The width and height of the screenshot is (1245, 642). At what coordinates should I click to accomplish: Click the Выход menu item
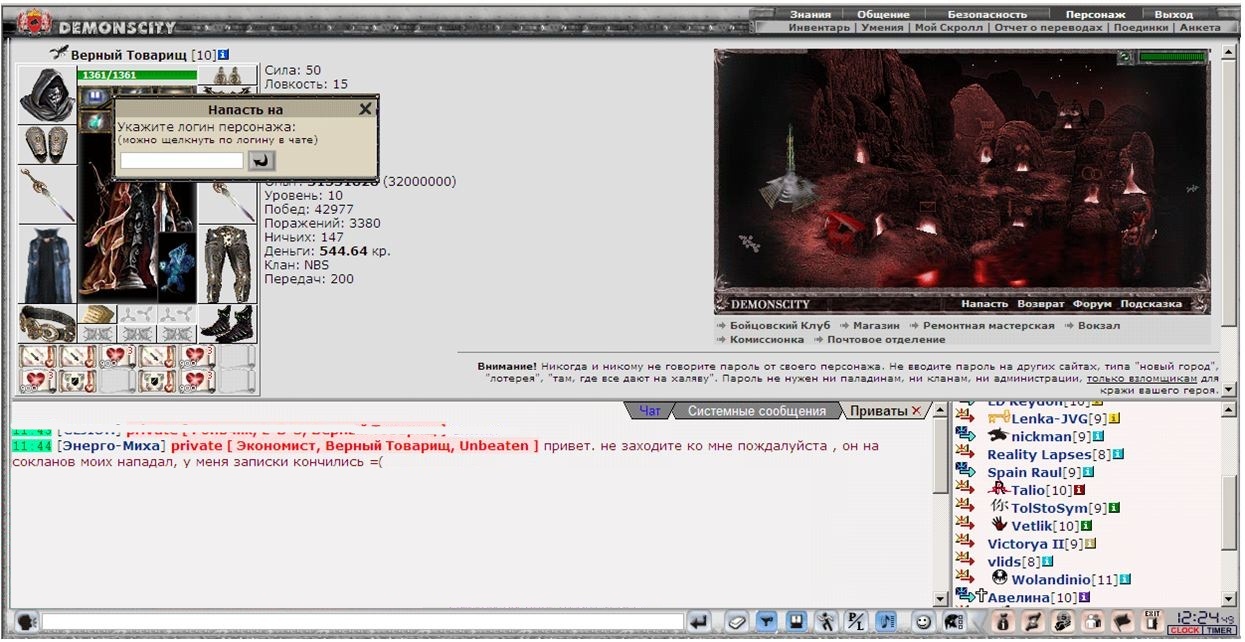(1174, 15)
